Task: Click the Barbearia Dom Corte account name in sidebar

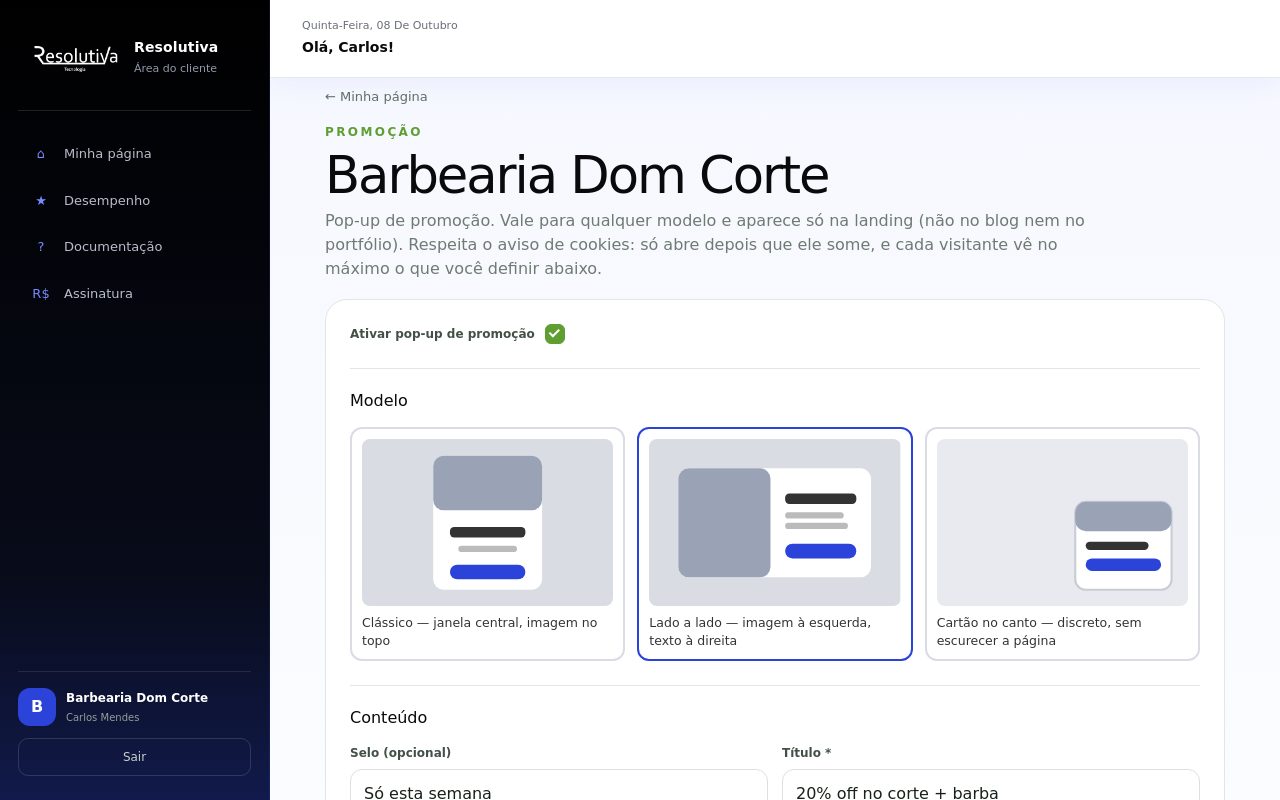Action: coord(137,698)
